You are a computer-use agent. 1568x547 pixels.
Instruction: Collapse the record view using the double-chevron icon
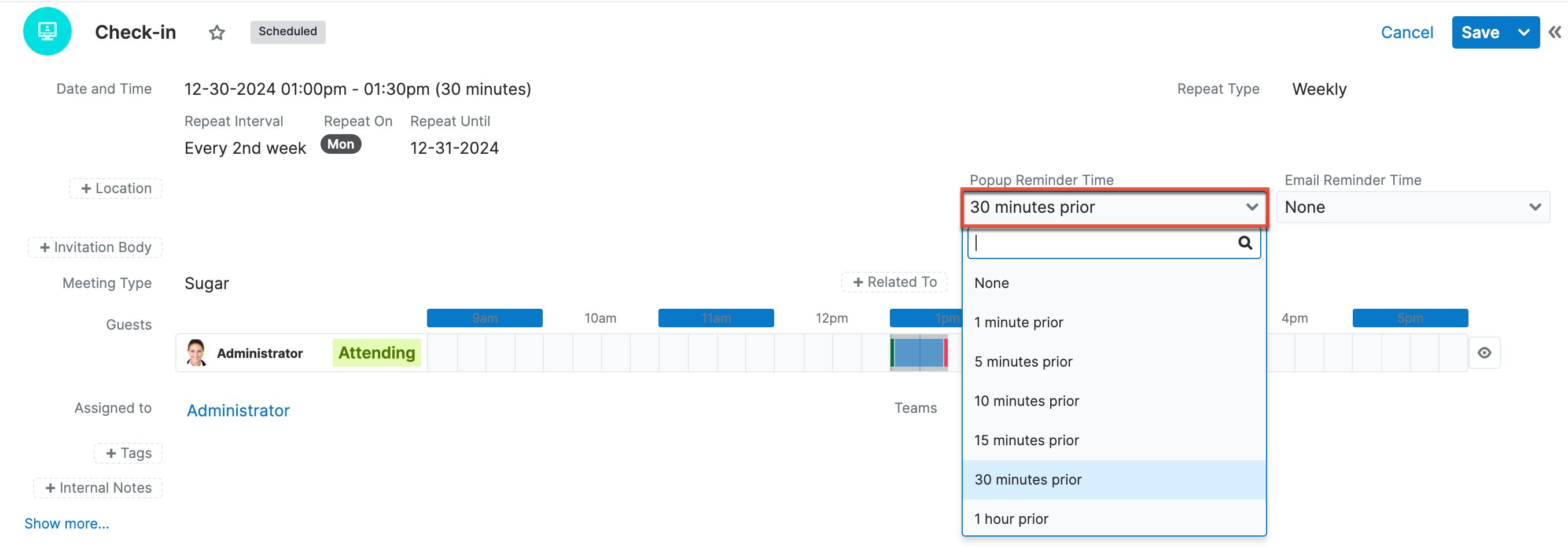click(x=1554, y=32)
